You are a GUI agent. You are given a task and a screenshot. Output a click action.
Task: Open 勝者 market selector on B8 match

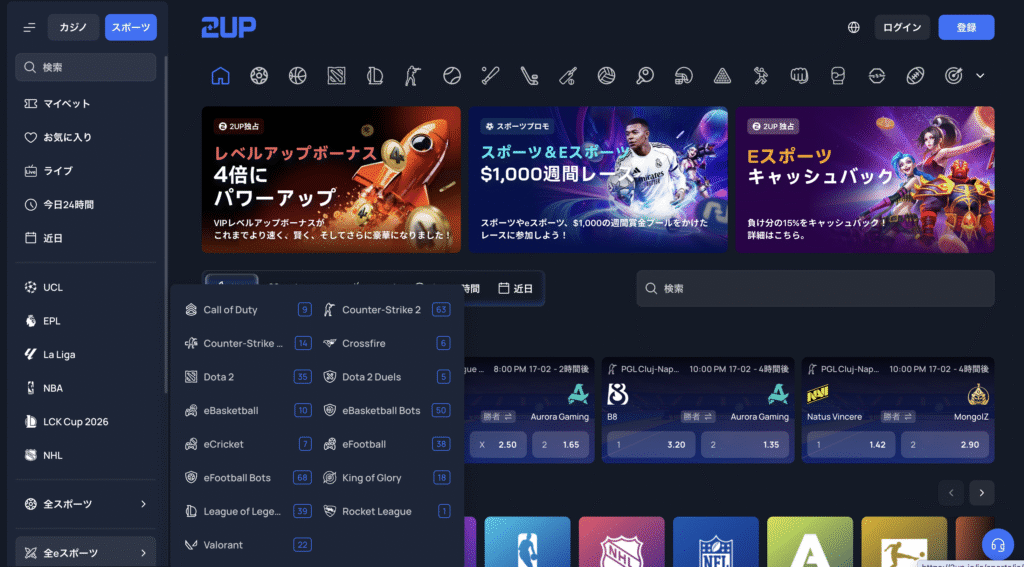696,416
